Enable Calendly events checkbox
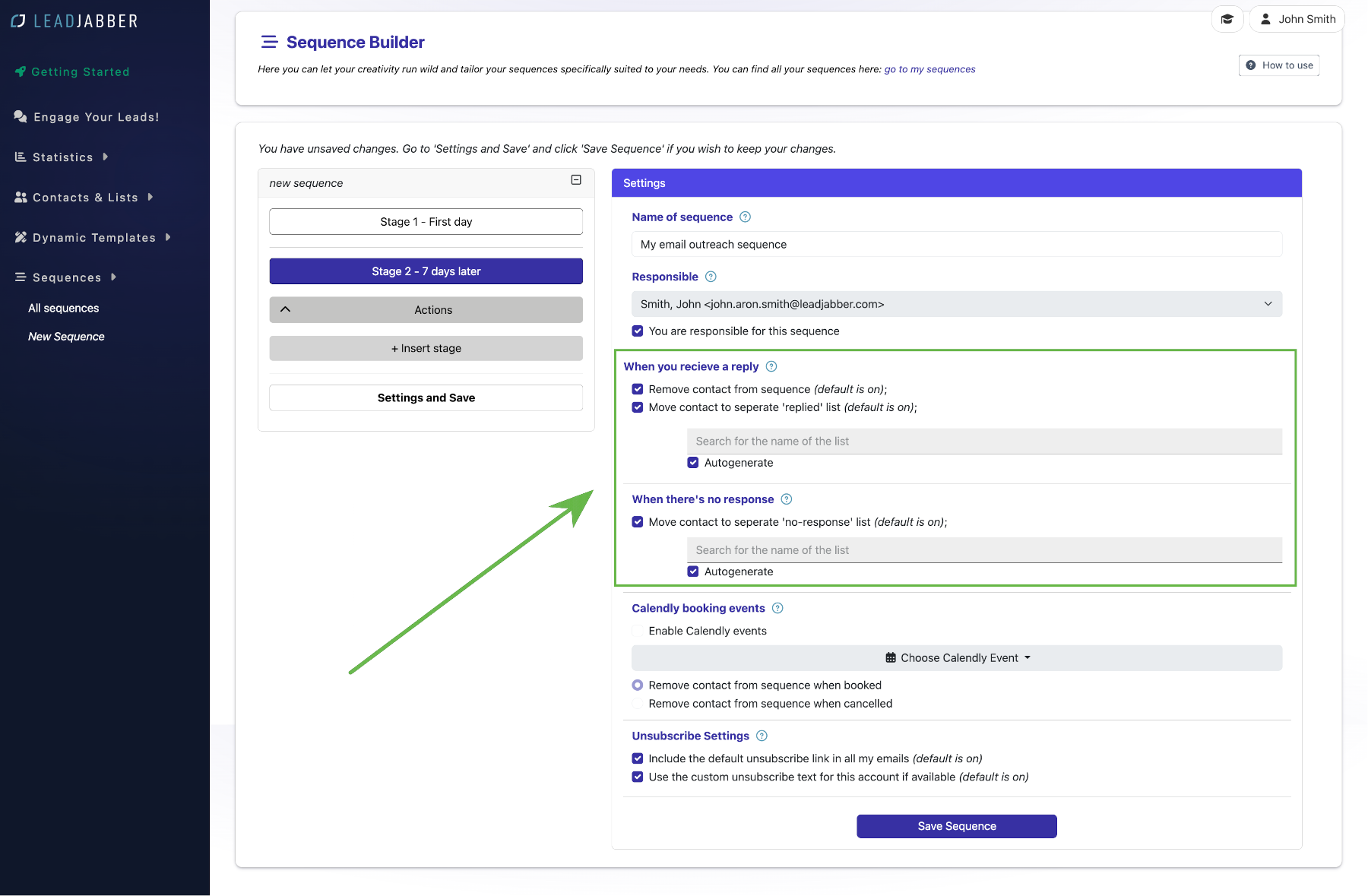Image resolution: width=1368 pixels, height=896 pixels. point(638,631)
